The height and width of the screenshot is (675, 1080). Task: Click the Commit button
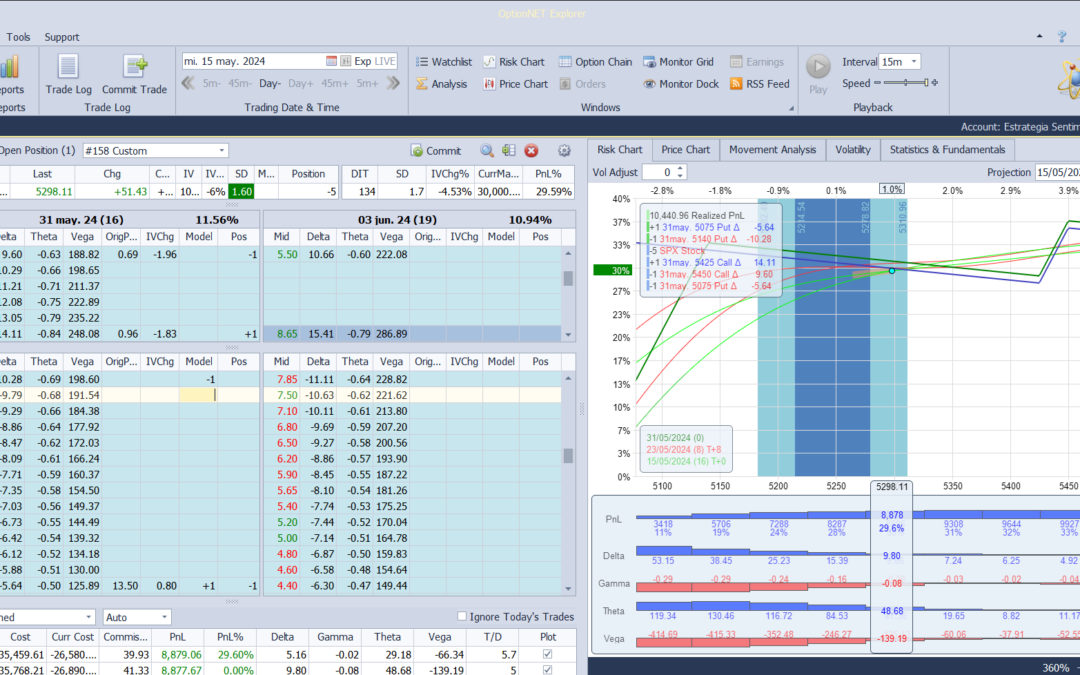pyautogui.click(x=436, y=151)
